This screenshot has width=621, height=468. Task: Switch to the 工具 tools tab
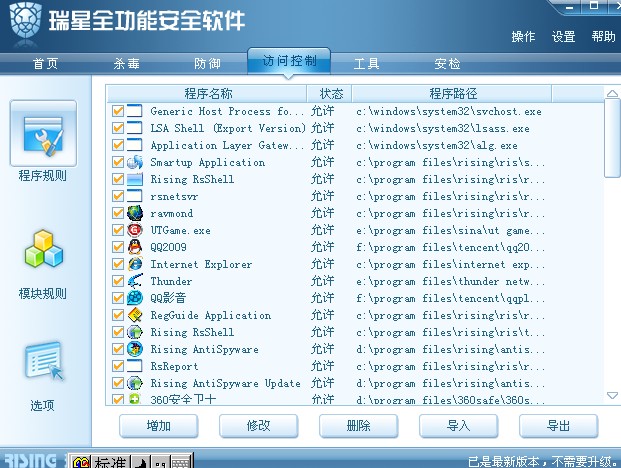[366, 63]
